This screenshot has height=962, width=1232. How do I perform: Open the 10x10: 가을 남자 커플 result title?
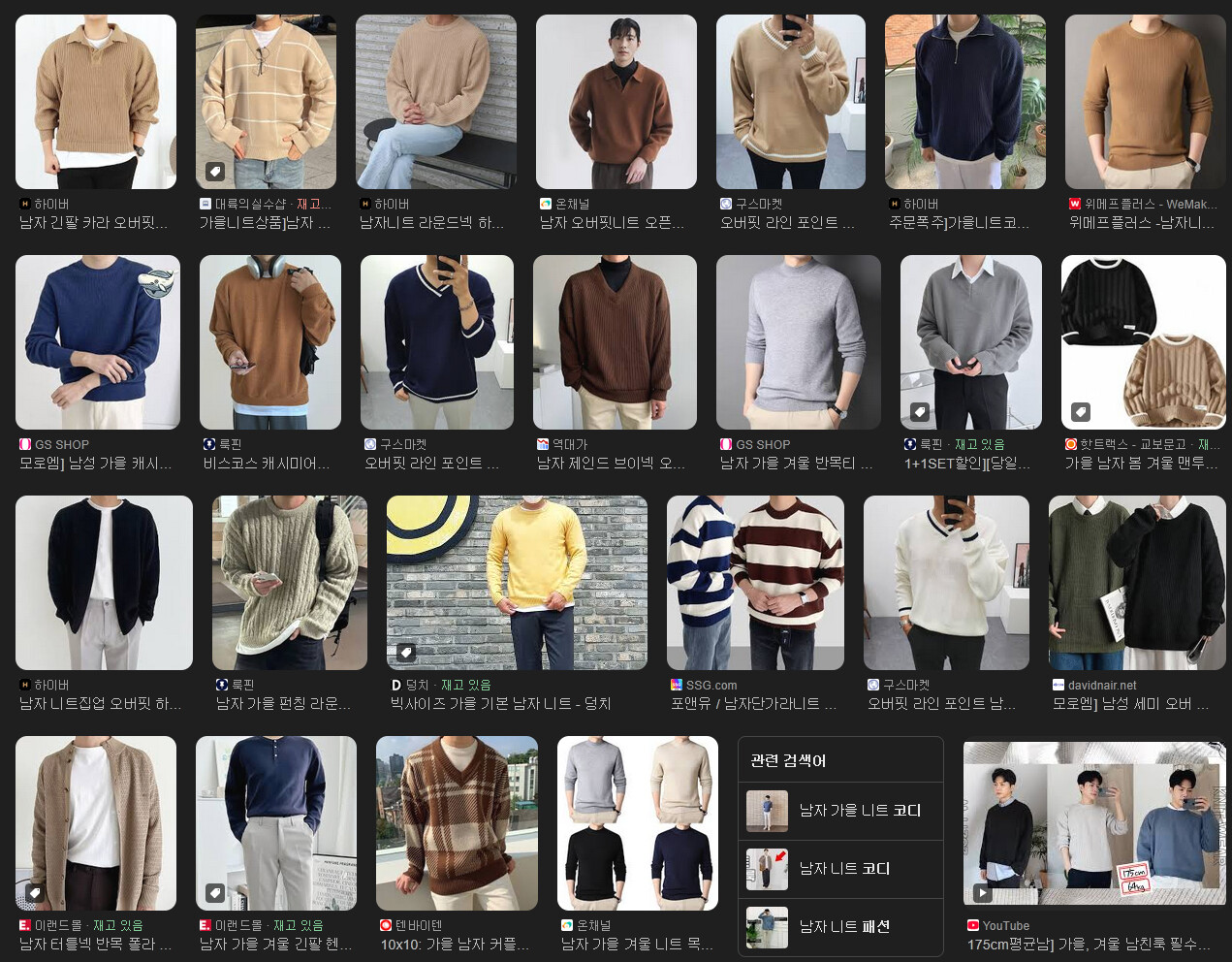click(456, 945)
